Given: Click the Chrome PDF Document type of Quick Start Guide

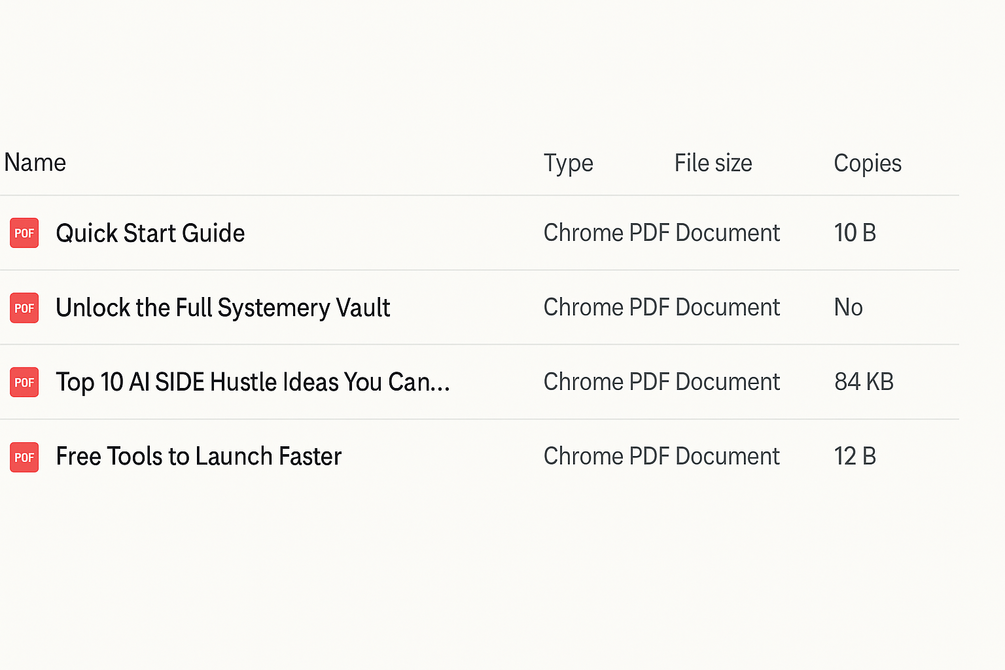Looking at the screenshot, I should point(661,233).
